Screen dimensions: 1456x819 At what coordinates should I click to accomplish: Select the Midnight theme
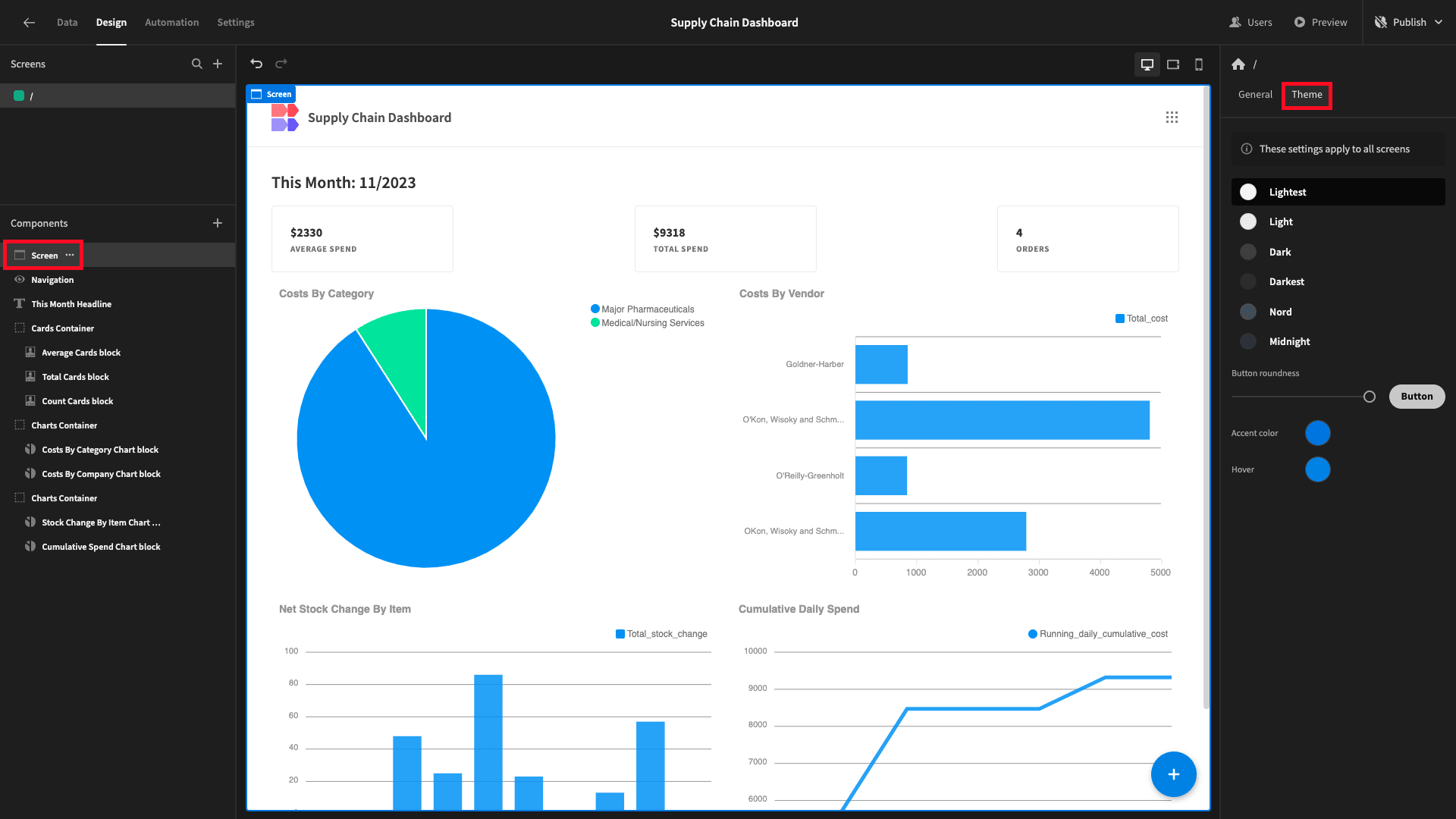tap(1338, 341)
